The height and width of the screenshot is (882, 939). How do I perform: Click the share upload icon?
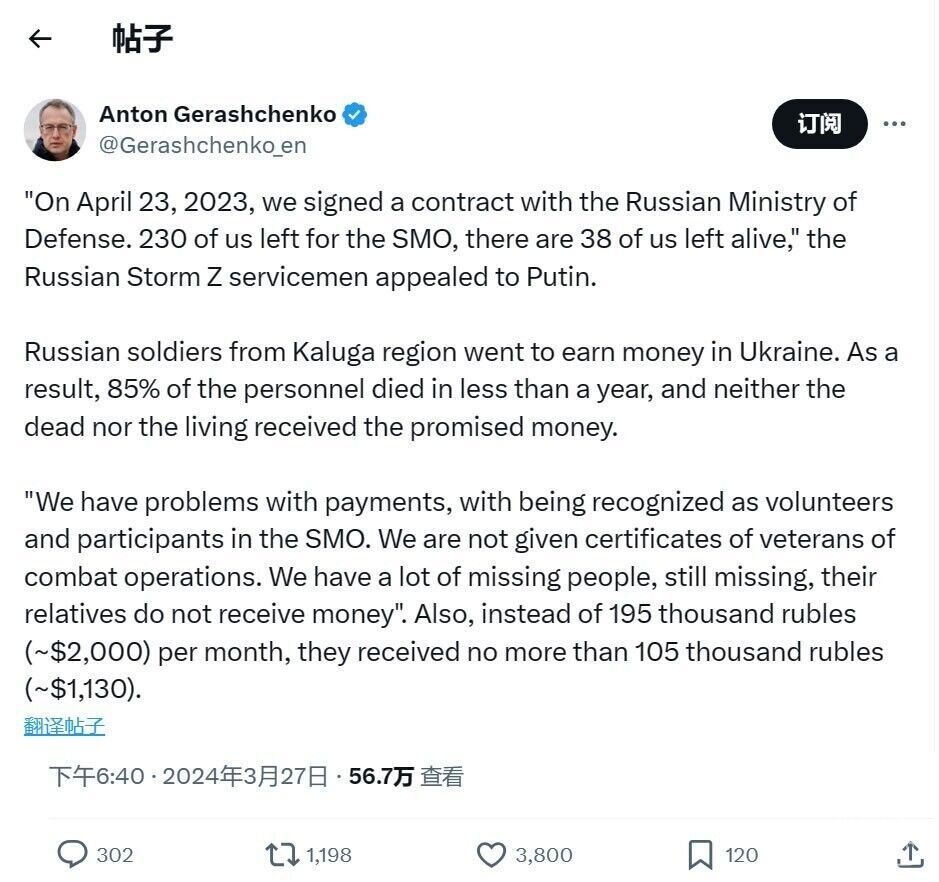tap(909, 855)
